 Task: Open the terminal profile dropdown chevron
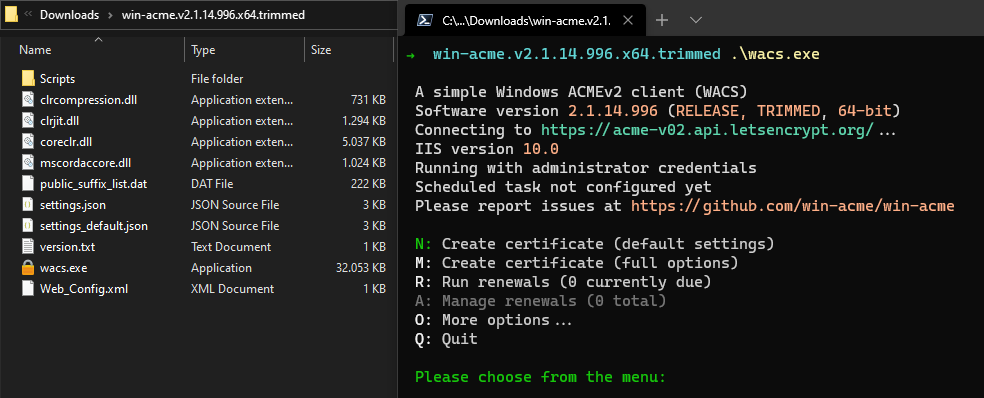(x=695, y=20)
